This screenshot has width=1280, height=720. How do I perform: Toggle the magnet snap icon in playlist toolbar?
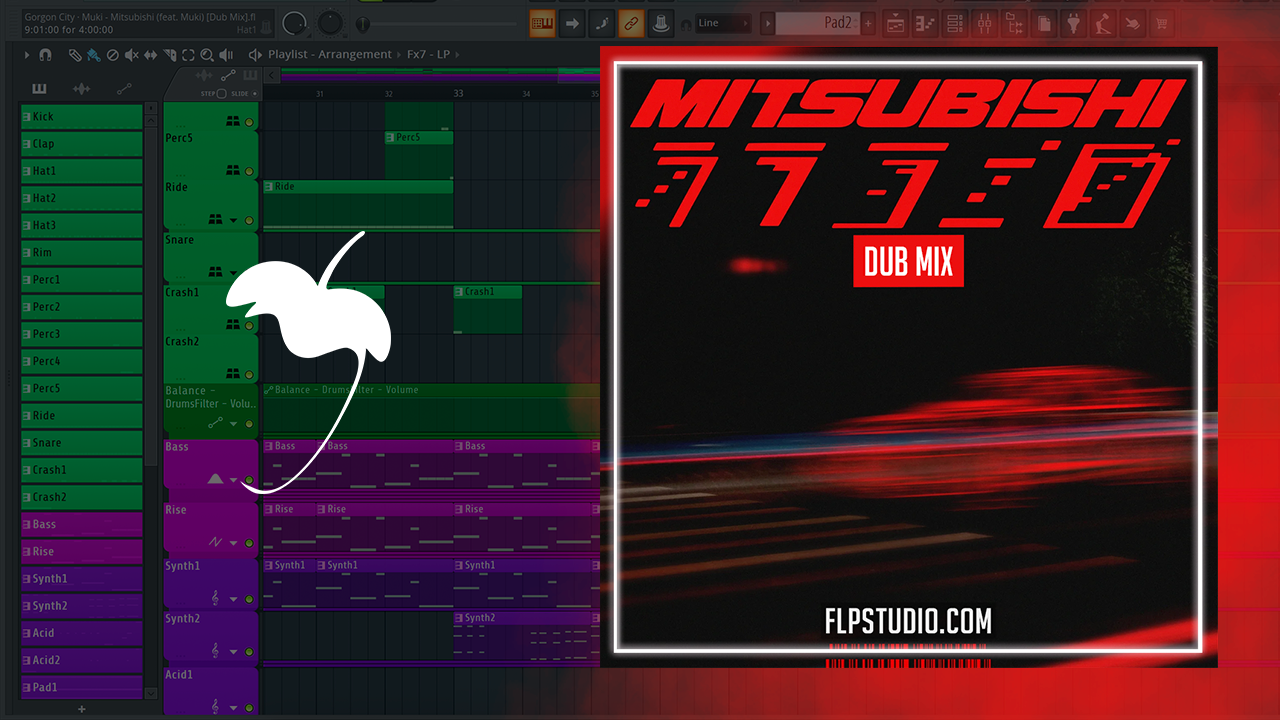45,55
